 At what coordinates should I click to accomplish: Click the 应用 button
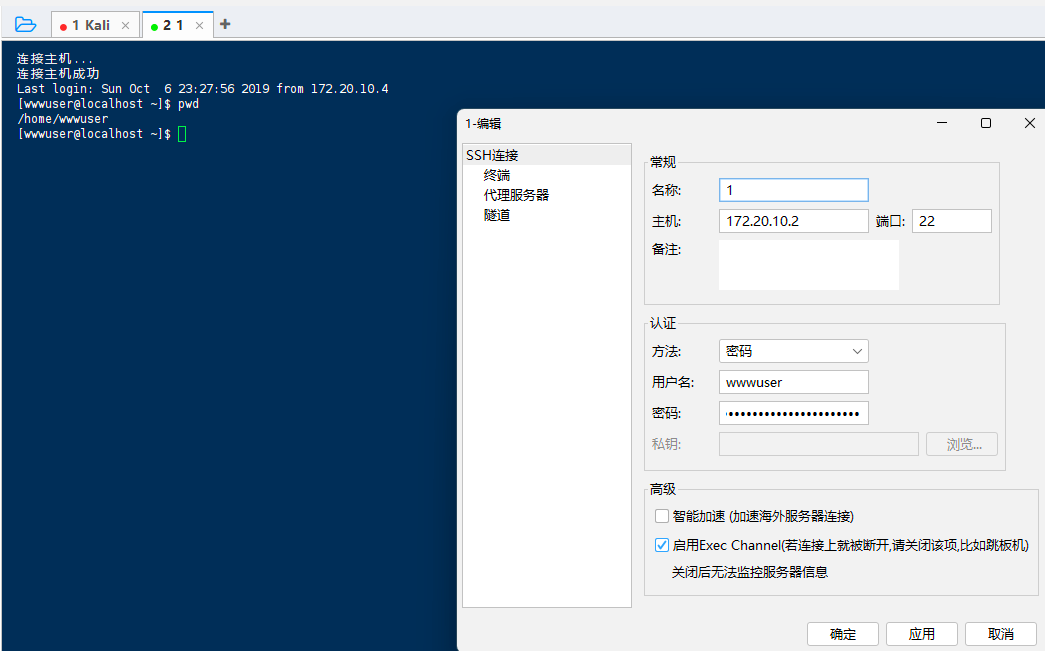[x=921, y=634]
